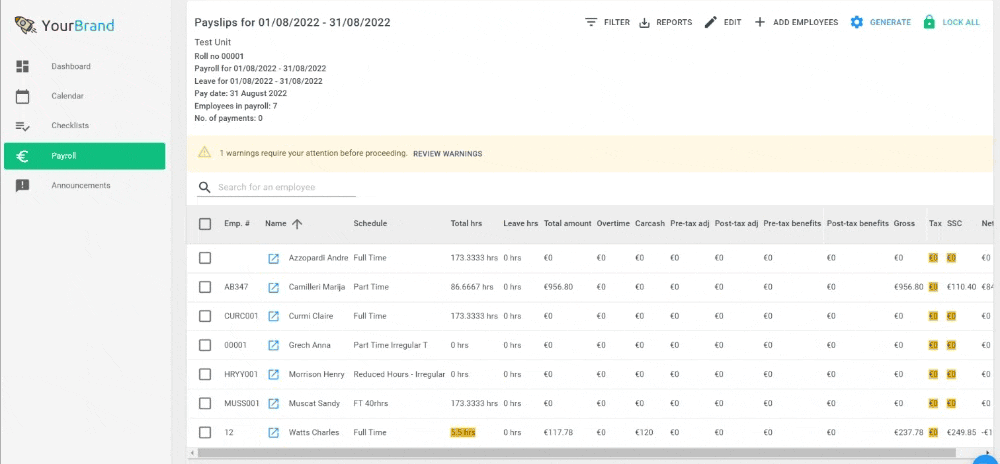Open the Calendar menu item
1000x464 pixels.
[84, 96]
